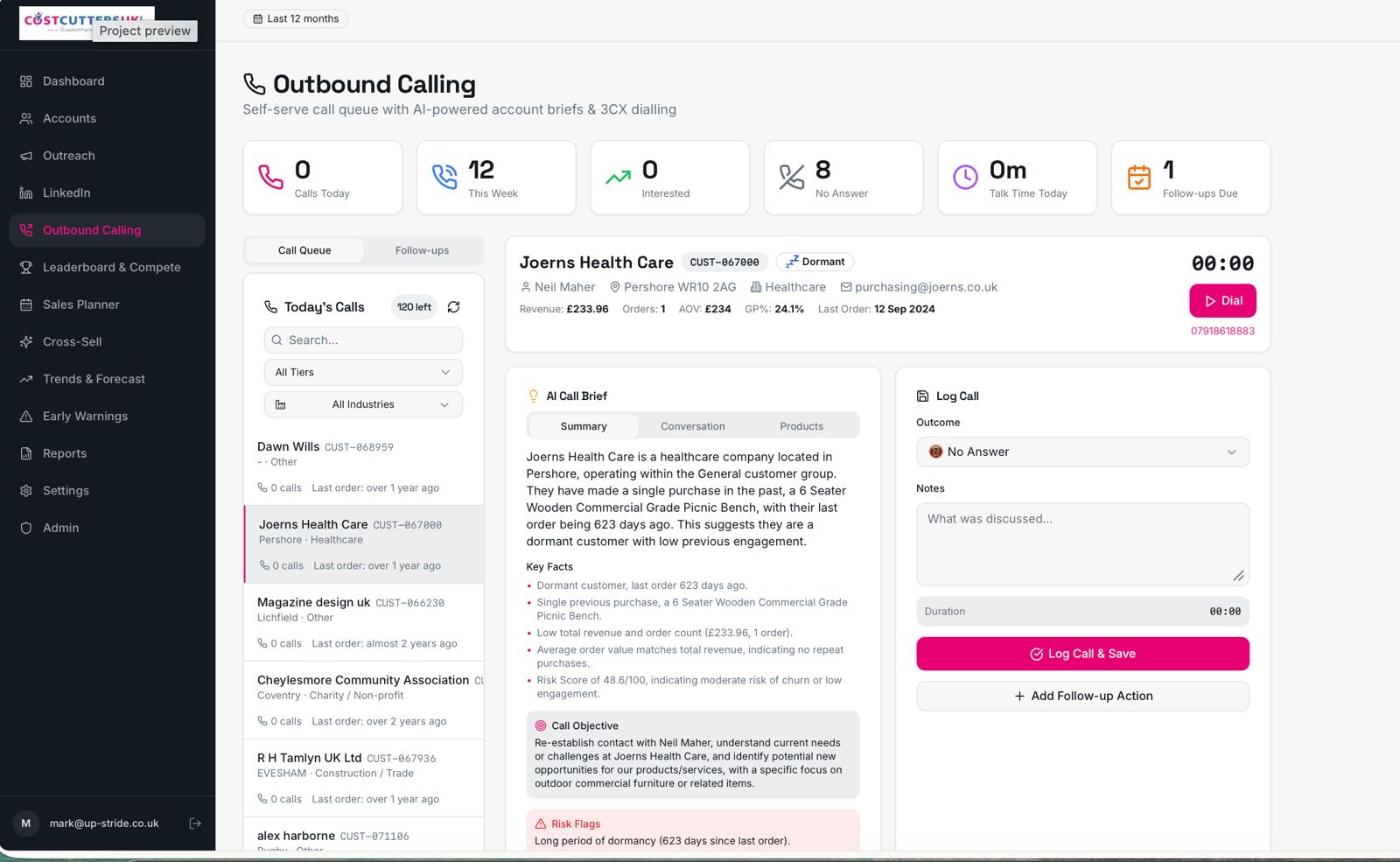Switch to the Follow-ups toggle

coord(422,250)
